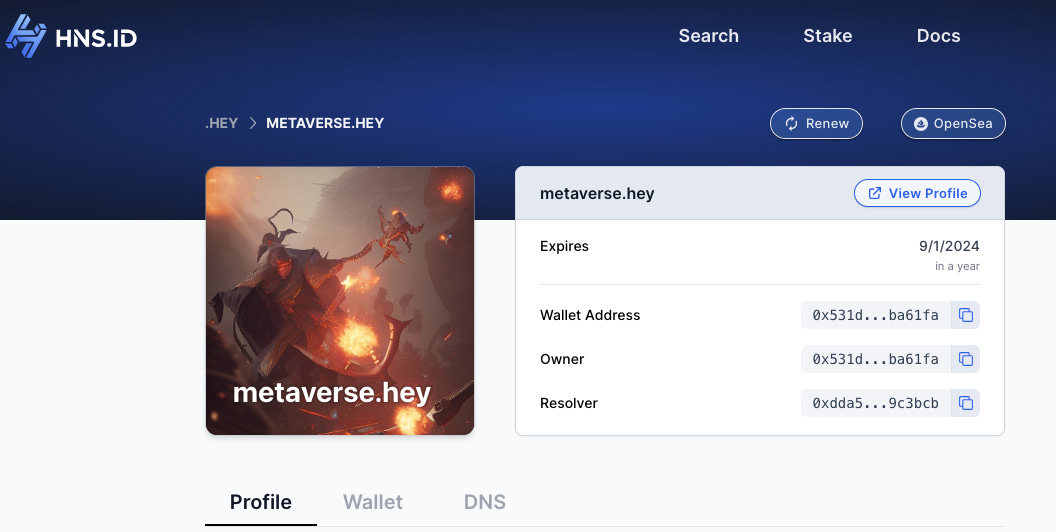
Task: Click the 'in a year' text
Action: [957, 266]
